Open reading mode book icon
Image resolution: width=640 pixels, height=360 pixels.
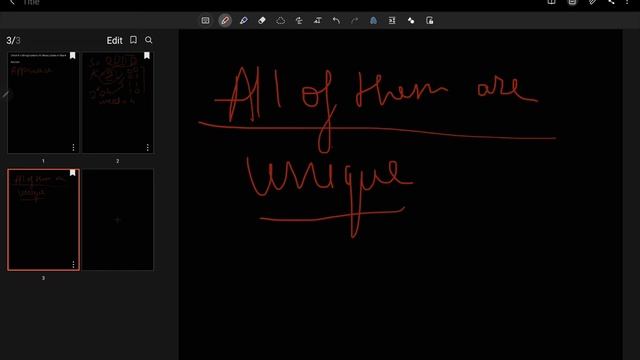coord(551,2)
